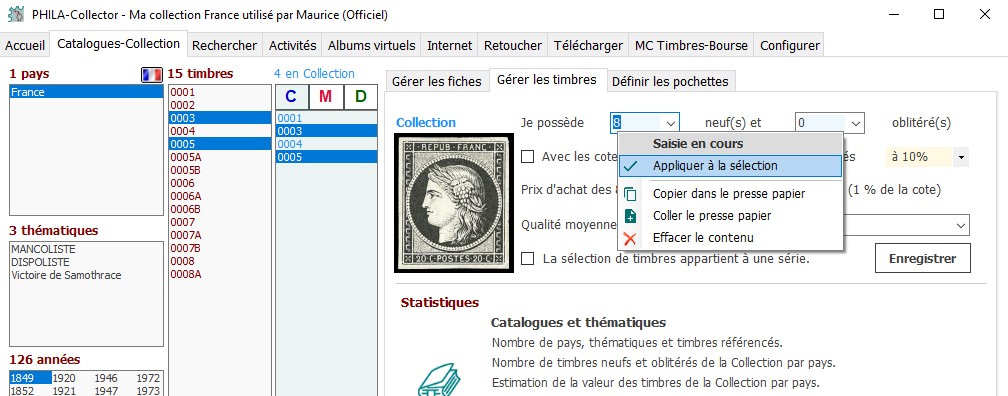
Task: Select year 1972
Action: 148,378
